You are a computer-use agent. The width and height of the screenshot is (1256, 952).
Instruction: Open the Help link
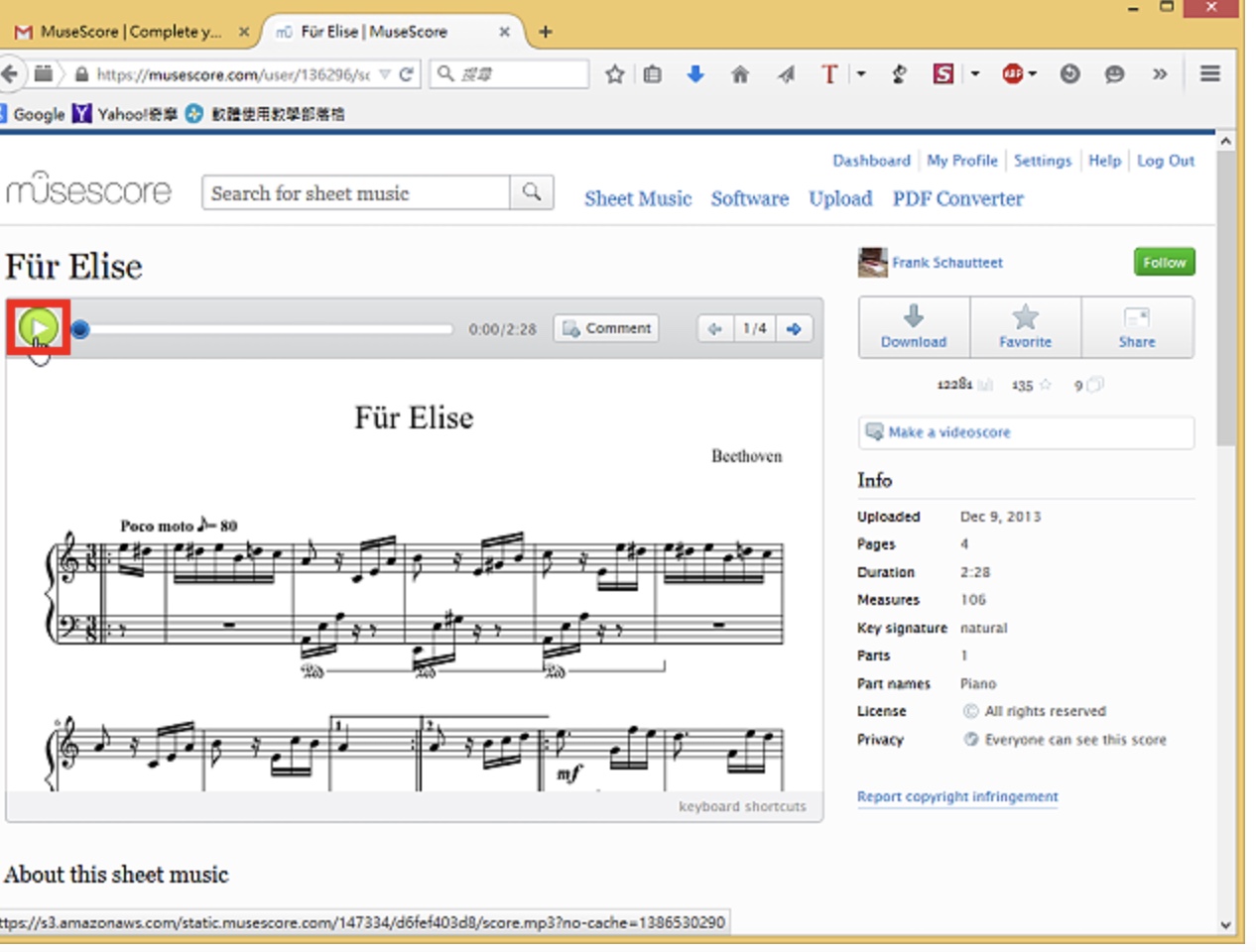coord(1104,161)
